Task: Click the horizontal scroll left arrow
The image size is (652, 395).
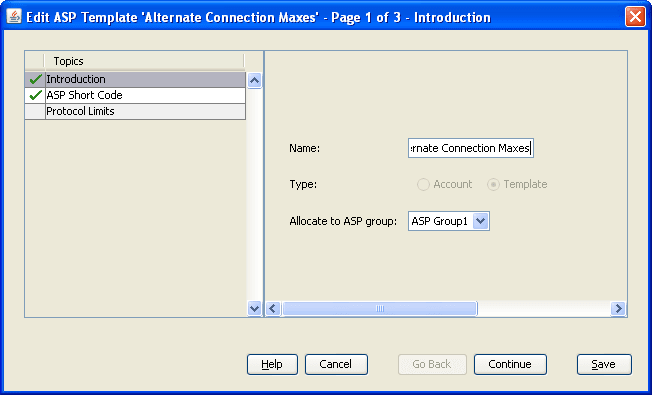Action: 273,309
